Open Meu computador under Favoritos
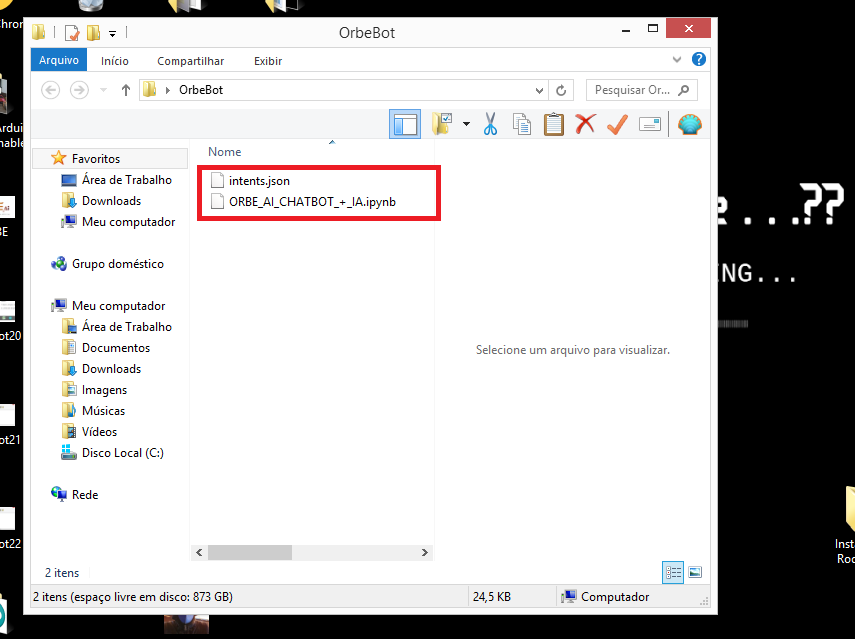This screenshot has width=855, height=639. coord(128,222)
